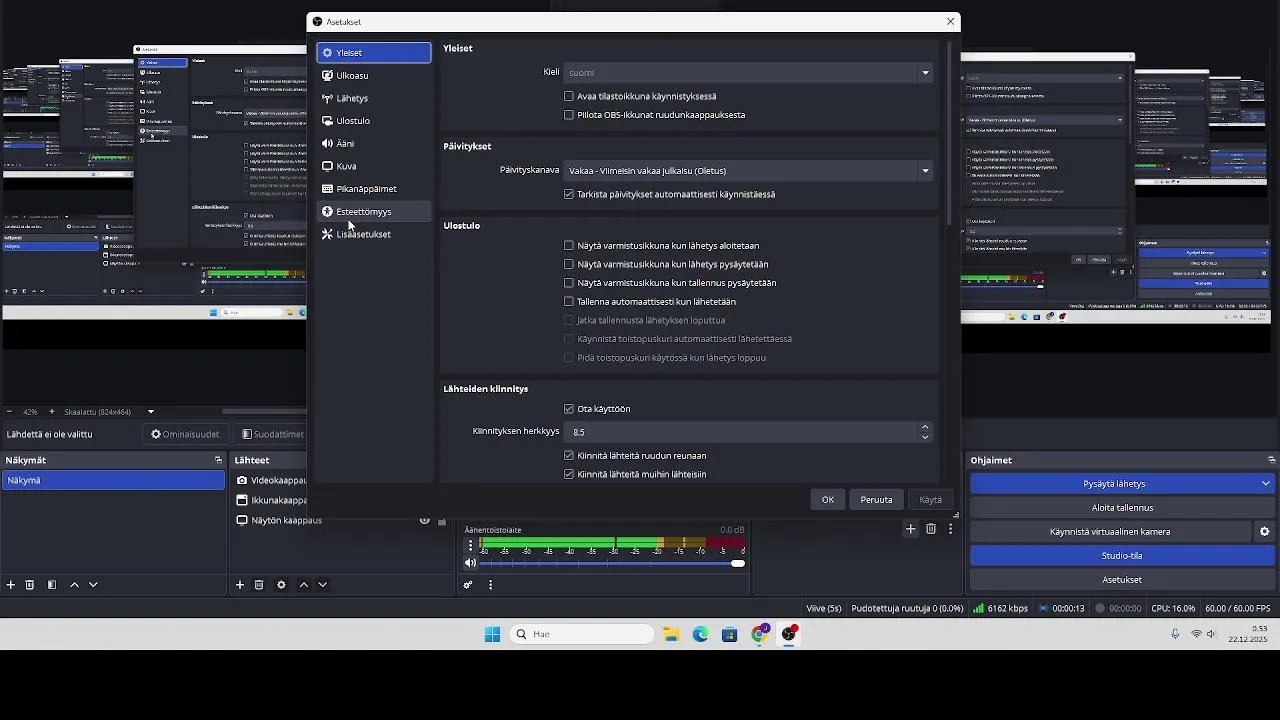Screen dimensions: 1280x720
Task: Click the Kiinnityksen herkkyys value field
Action: point(740,432)
